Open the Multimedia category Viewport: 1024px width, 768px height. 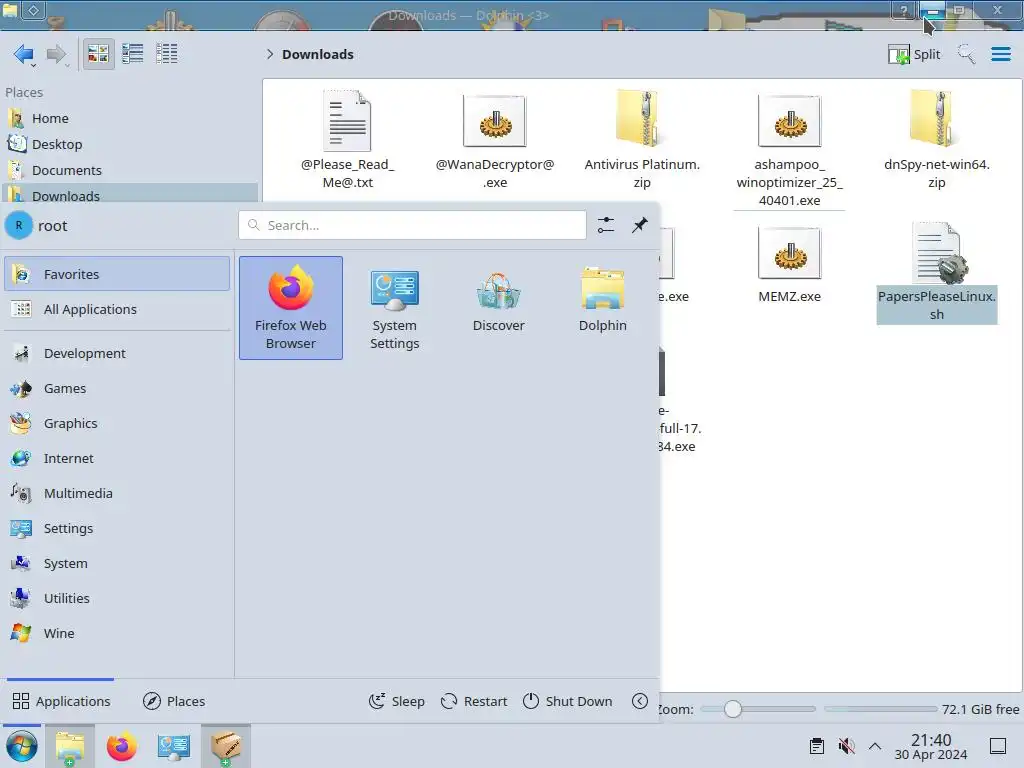[x=117, y=494]
